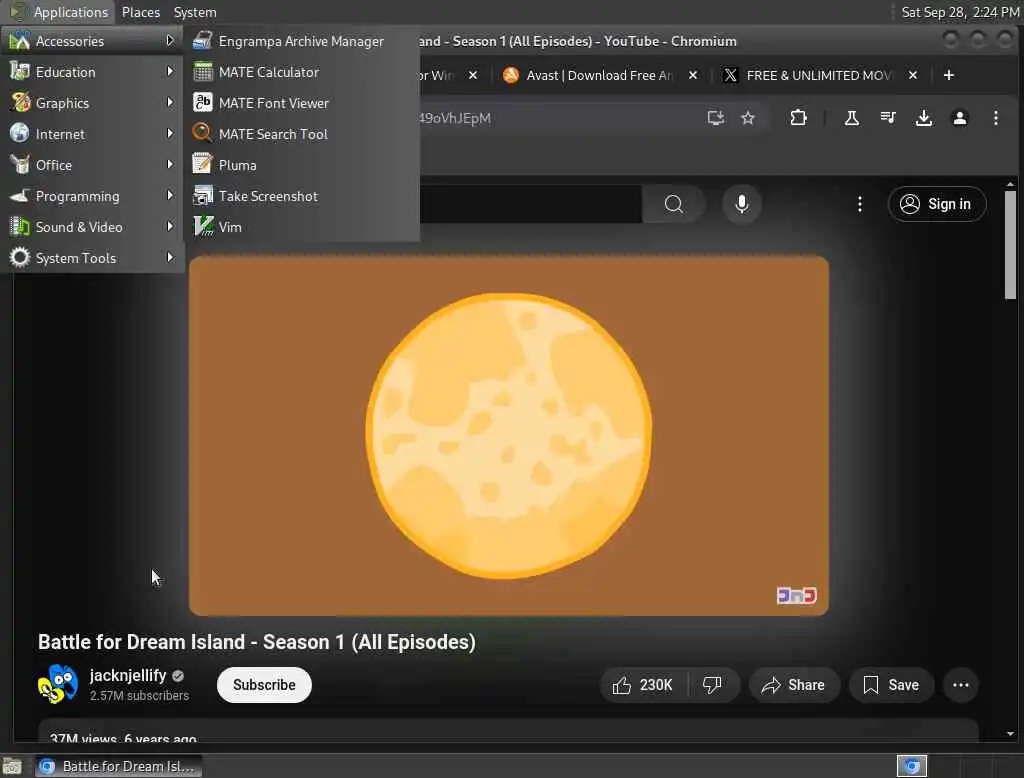Image resolution: width=1024 pixels, height=778 pixels.
Task: Click the install app icon in address bar
Action: click(716, 118)
